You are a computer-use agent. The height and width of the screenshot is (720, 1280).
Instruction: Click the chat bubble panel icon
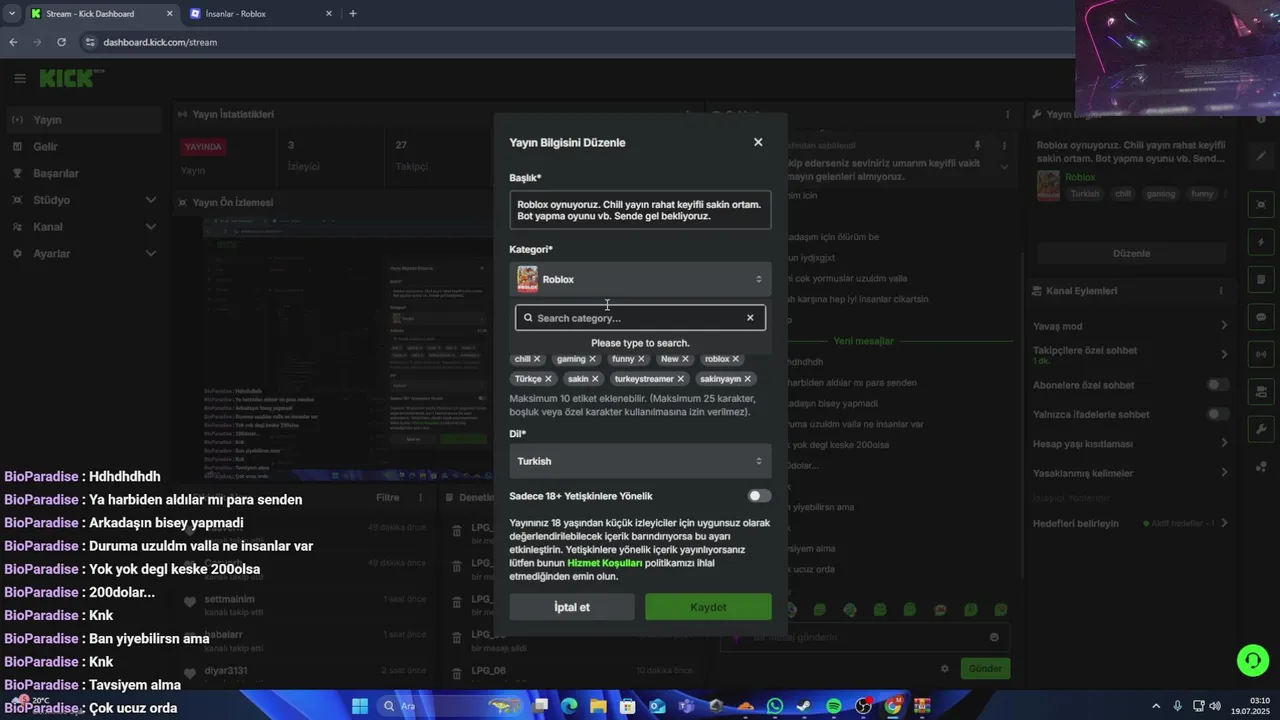[1261, 317]
